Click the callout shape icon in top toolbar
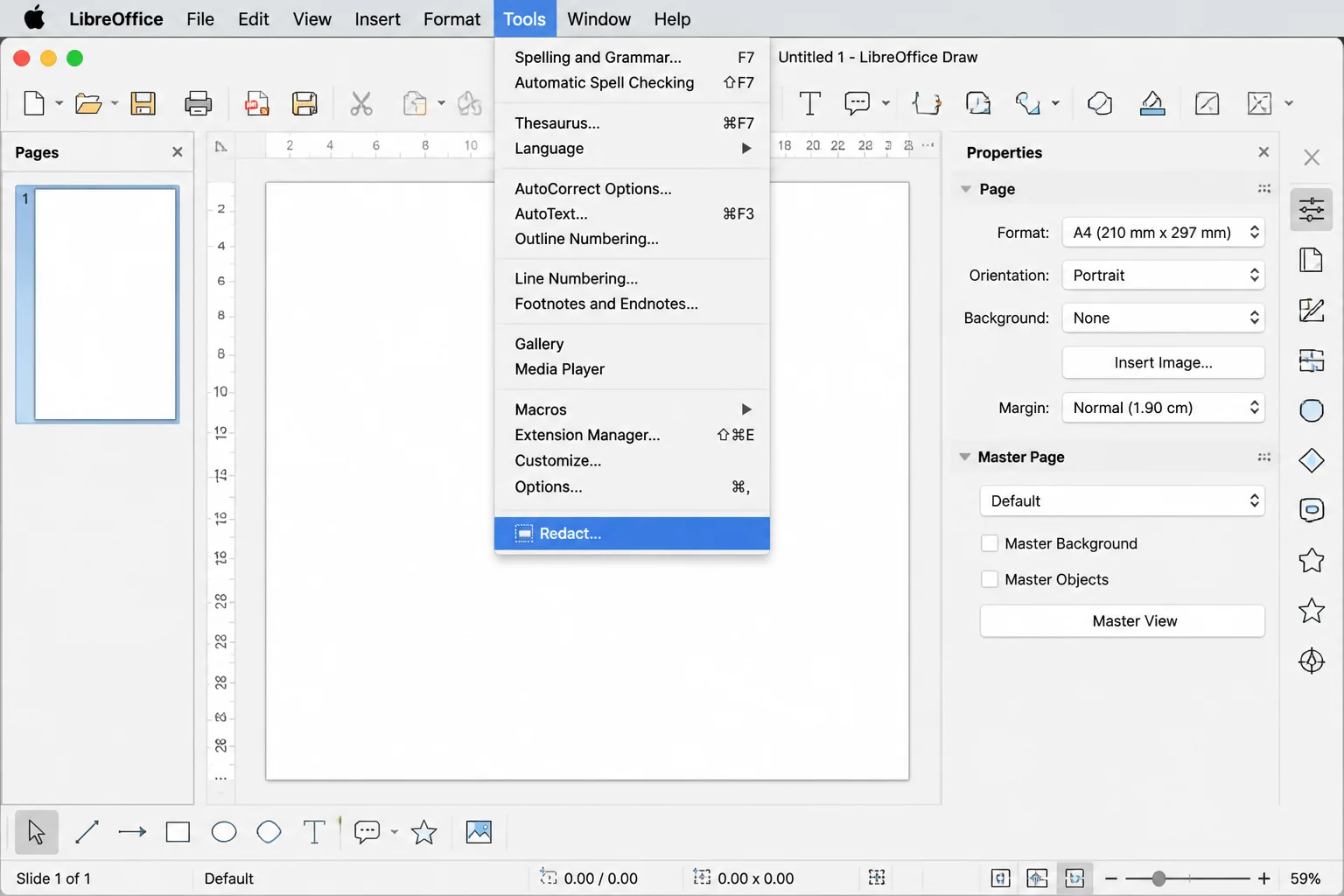 [857, 103]
